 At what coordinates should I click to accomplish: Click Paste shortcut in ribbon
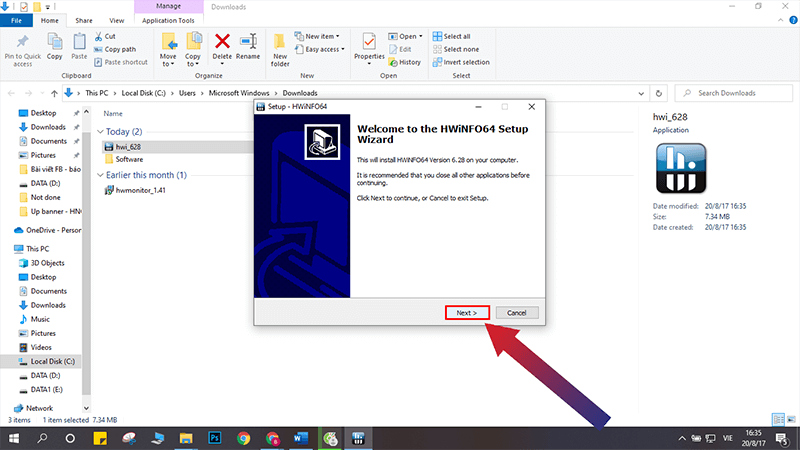point(121,62)
